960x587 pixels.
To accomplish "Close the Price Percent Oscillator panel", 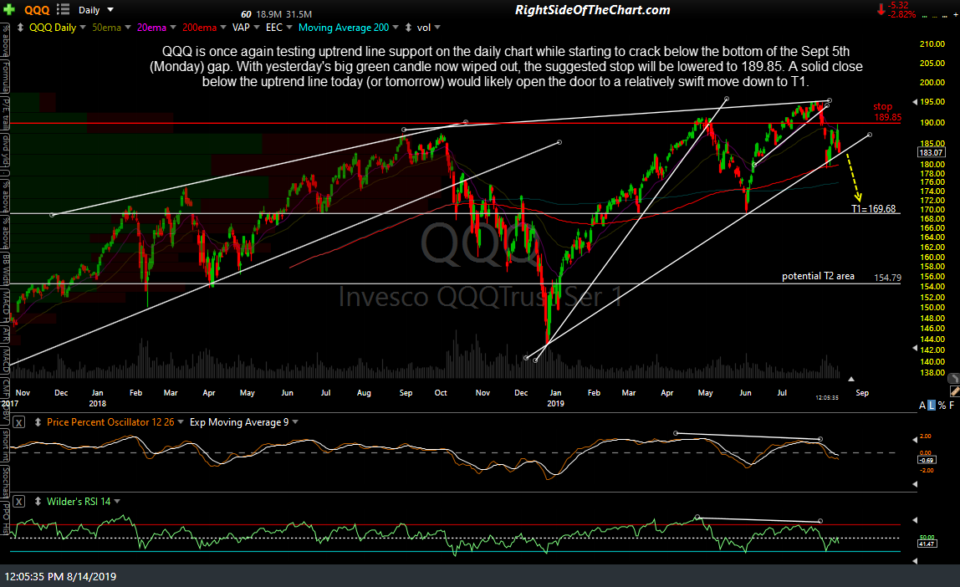I will pos(19,422).
